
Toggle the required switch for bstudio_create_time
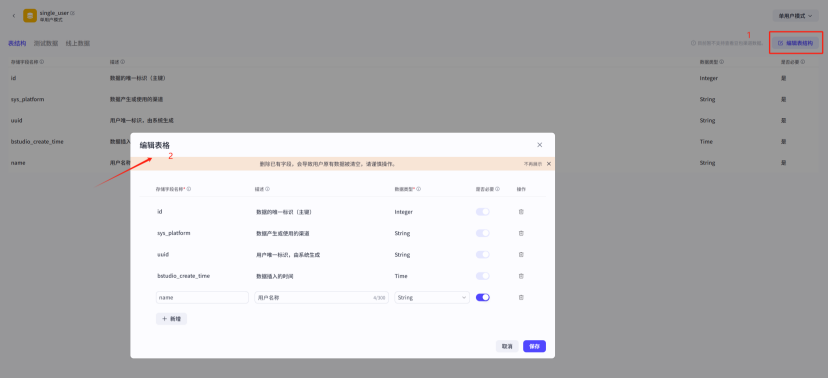(x=483, y=276)
